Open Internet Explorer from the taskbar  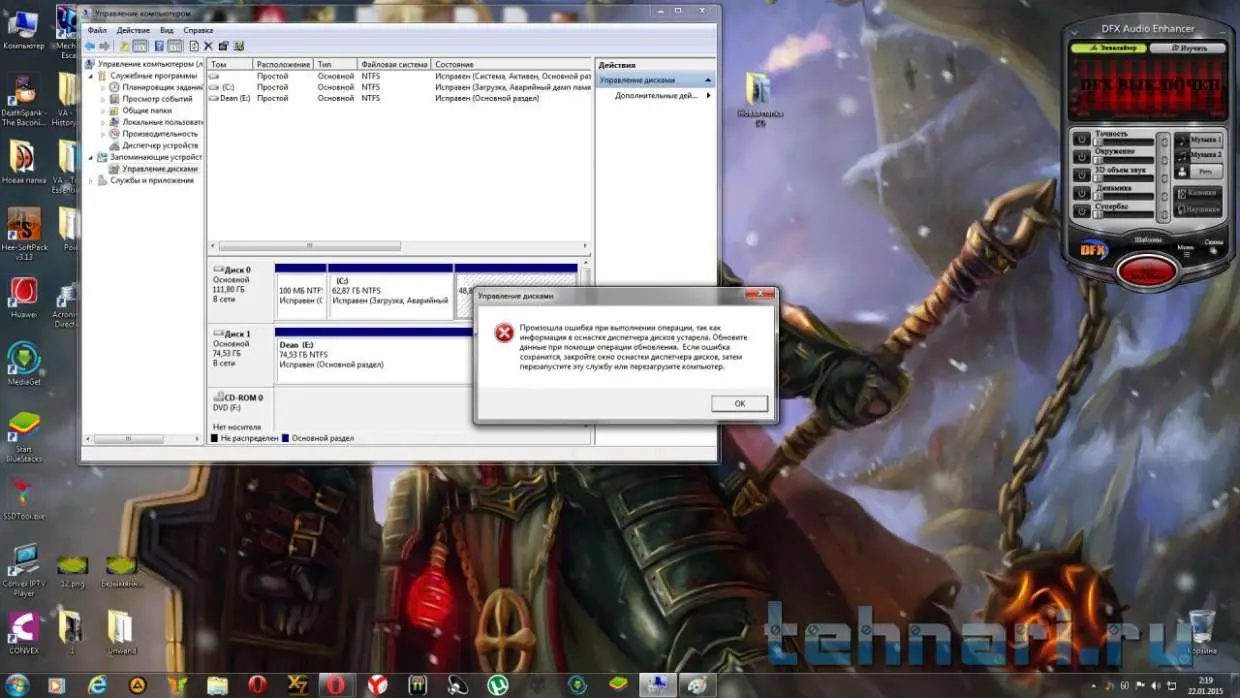point(98,685)
